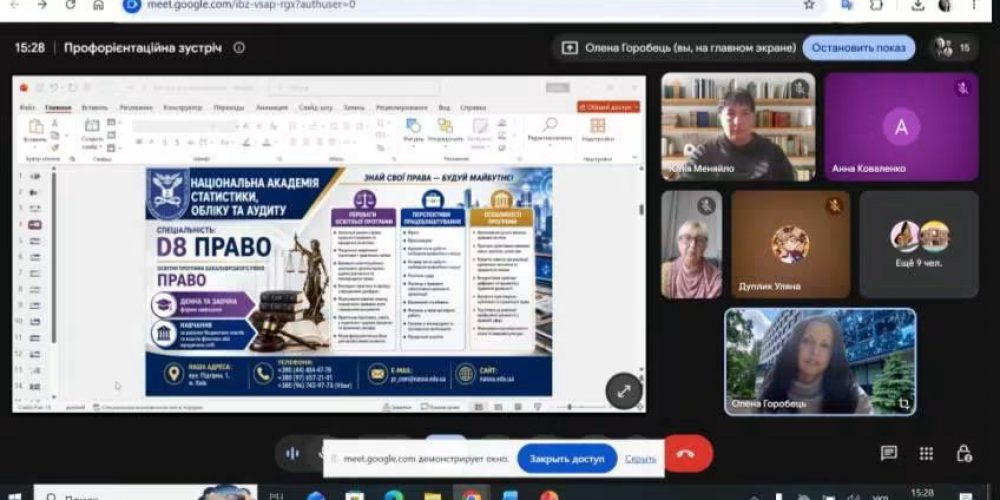Open the Файл menu in PowerPoint
Screen dimensions: 1000x500
(27, 107)
